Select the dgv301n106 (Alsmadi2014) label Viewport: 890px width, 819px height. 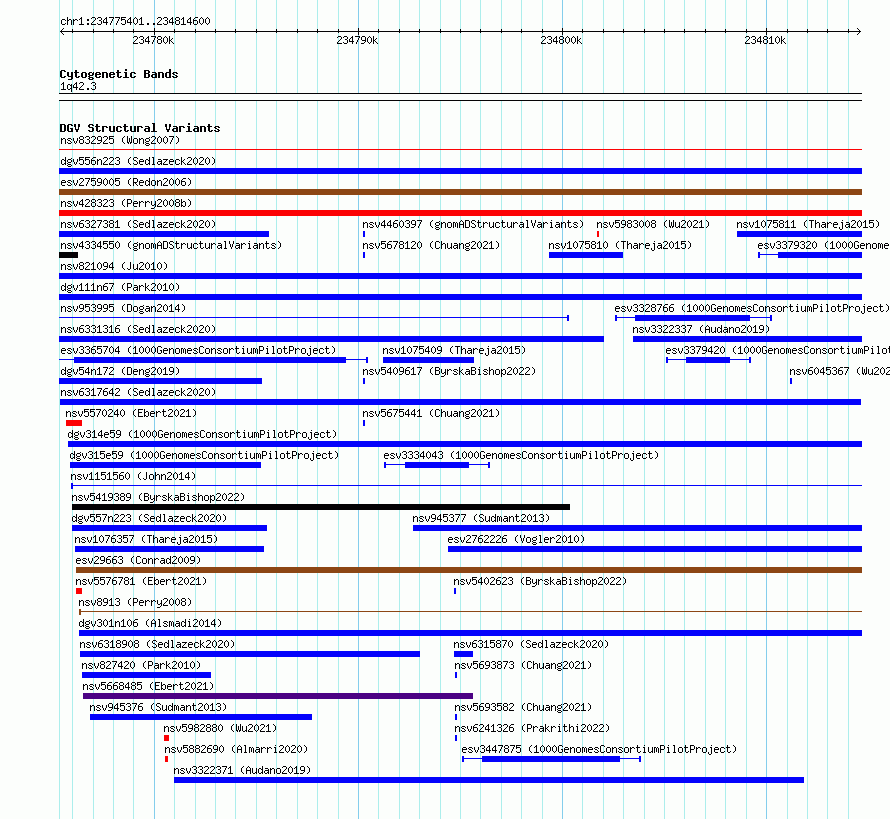pos(150,623)
